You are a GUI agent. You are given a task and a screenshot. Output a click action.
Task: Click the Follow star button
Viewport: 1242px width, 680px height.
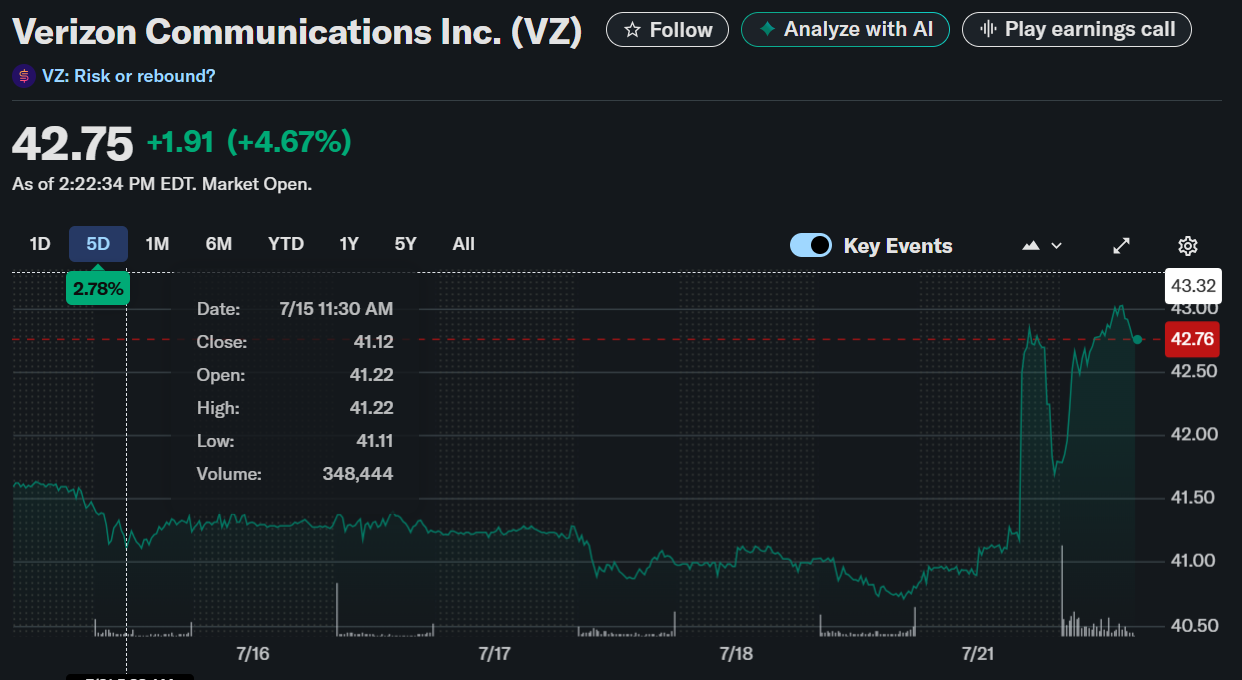point(668,30)
